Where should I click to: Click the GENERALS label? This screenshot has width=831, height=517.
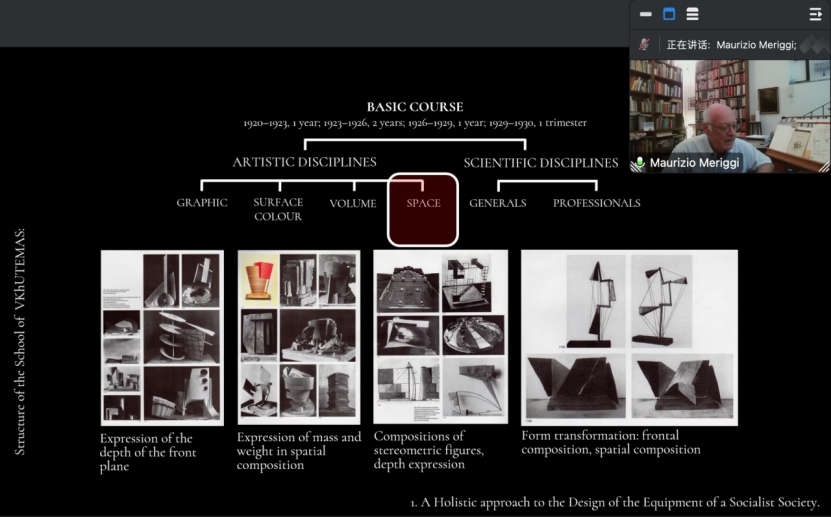[x=498, y=203]
